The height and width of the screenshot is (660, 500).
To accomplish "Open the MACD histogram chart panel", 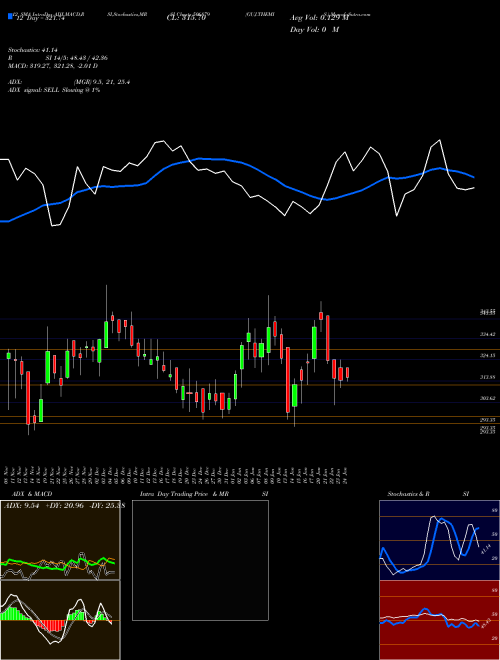I will coord(60,620).
